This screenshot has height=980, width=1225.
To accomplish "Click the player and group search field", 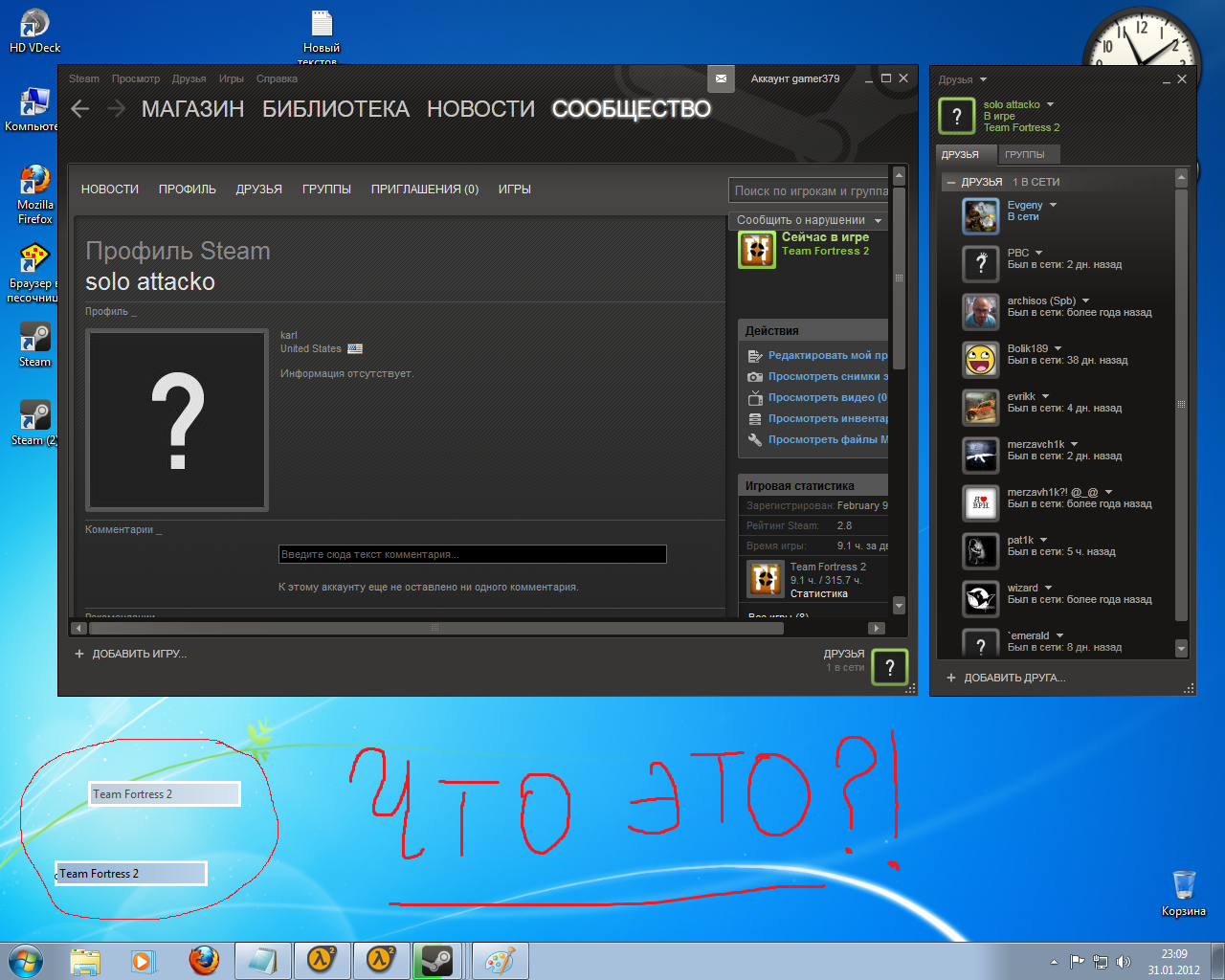I will [x=809, y=190].
